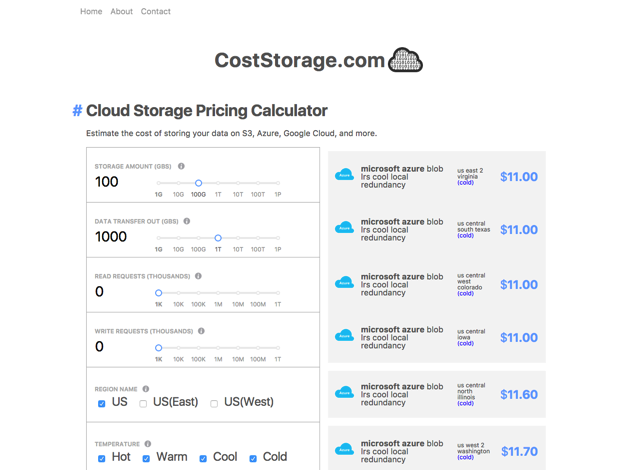Click the CostStorage.com title text
The width and height of the screenshot is (640, 470).
pyautogui.click(x=300, y=60)
